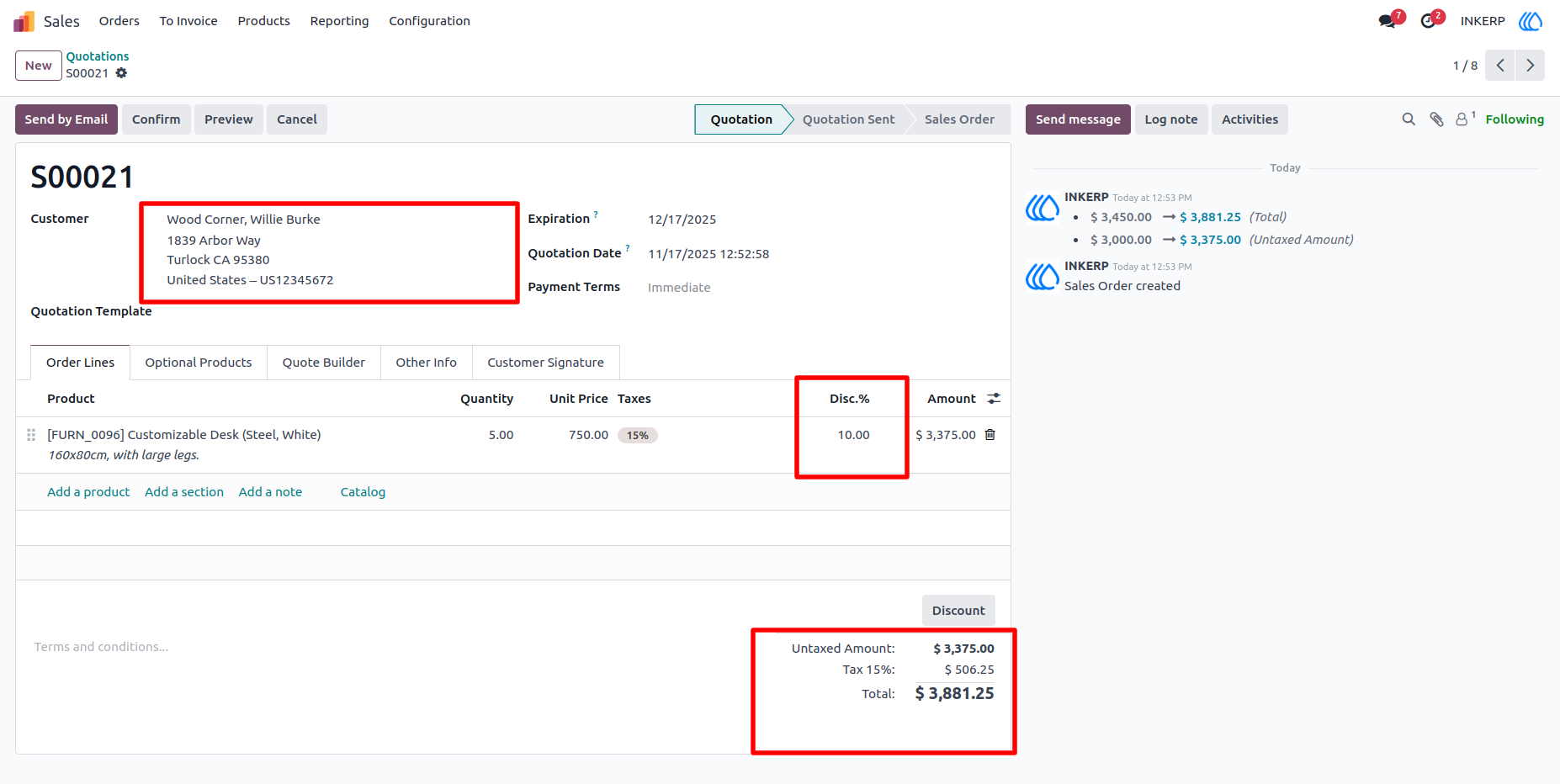Click the Quotation Template field
The image size is (1560, 784).
click(x=337, y=312)
